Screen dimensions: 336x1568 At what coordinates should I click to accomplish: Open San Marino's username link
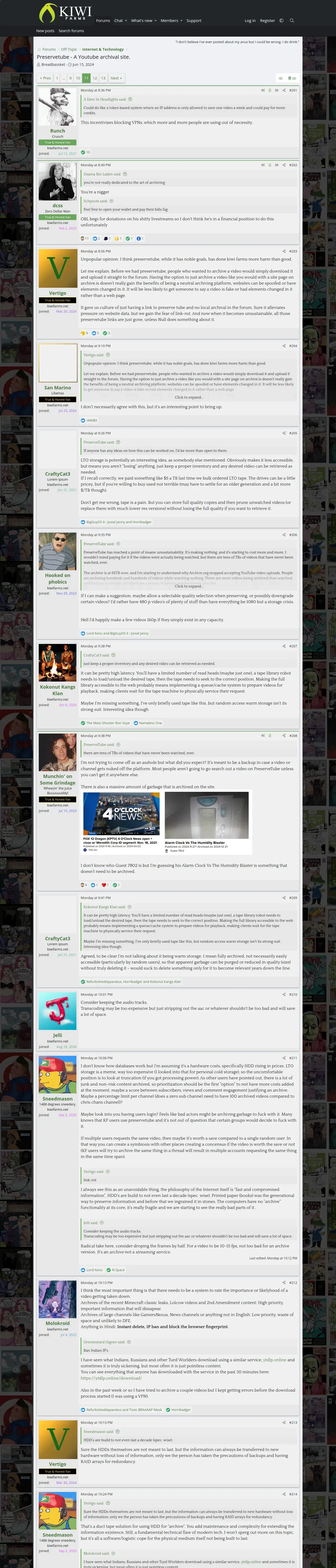pos(57,388)
